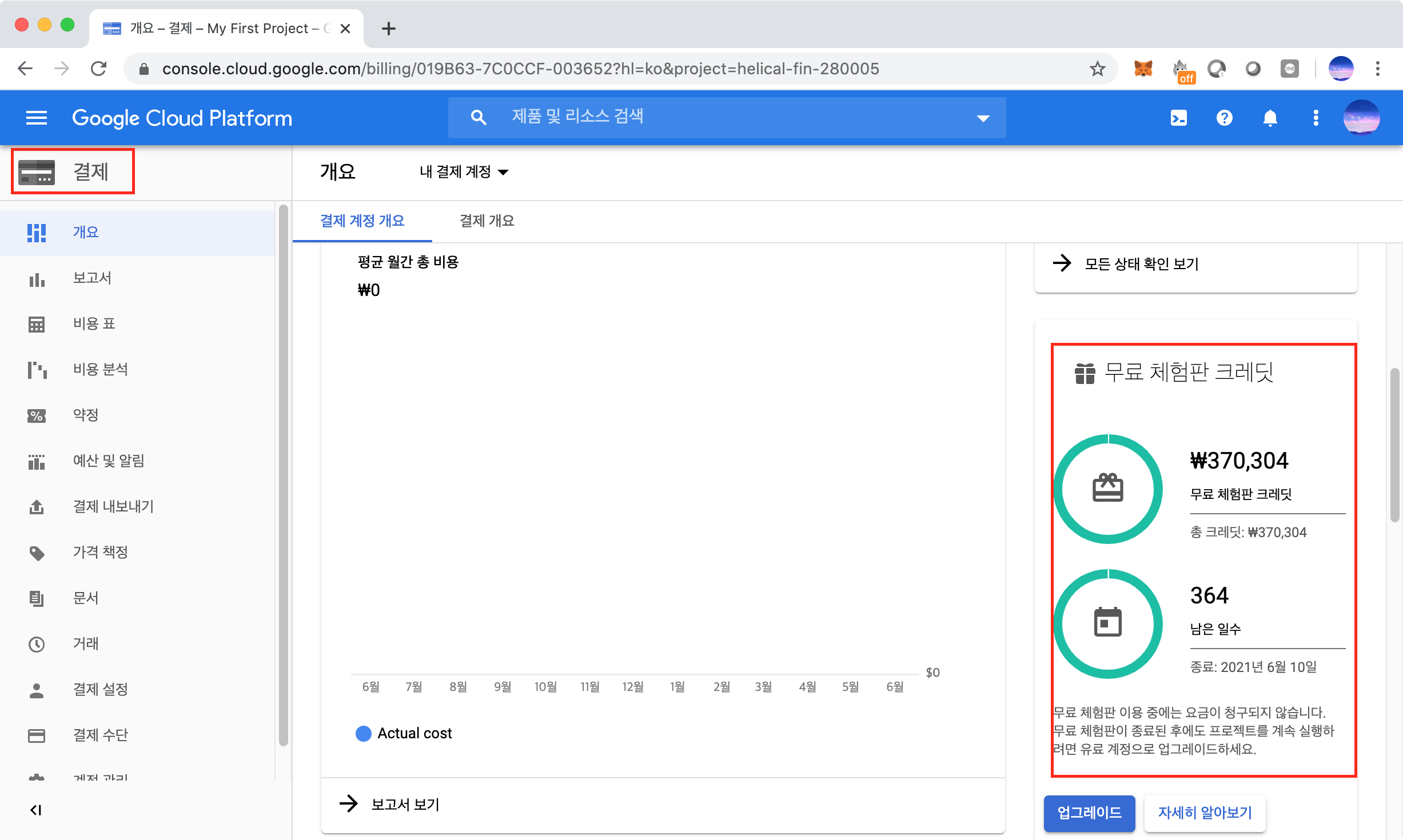Viewport: 1403px width, 840px height.
Task: Select 예산 및 알림 in sidebar
Action: click(x=108, y=461)
